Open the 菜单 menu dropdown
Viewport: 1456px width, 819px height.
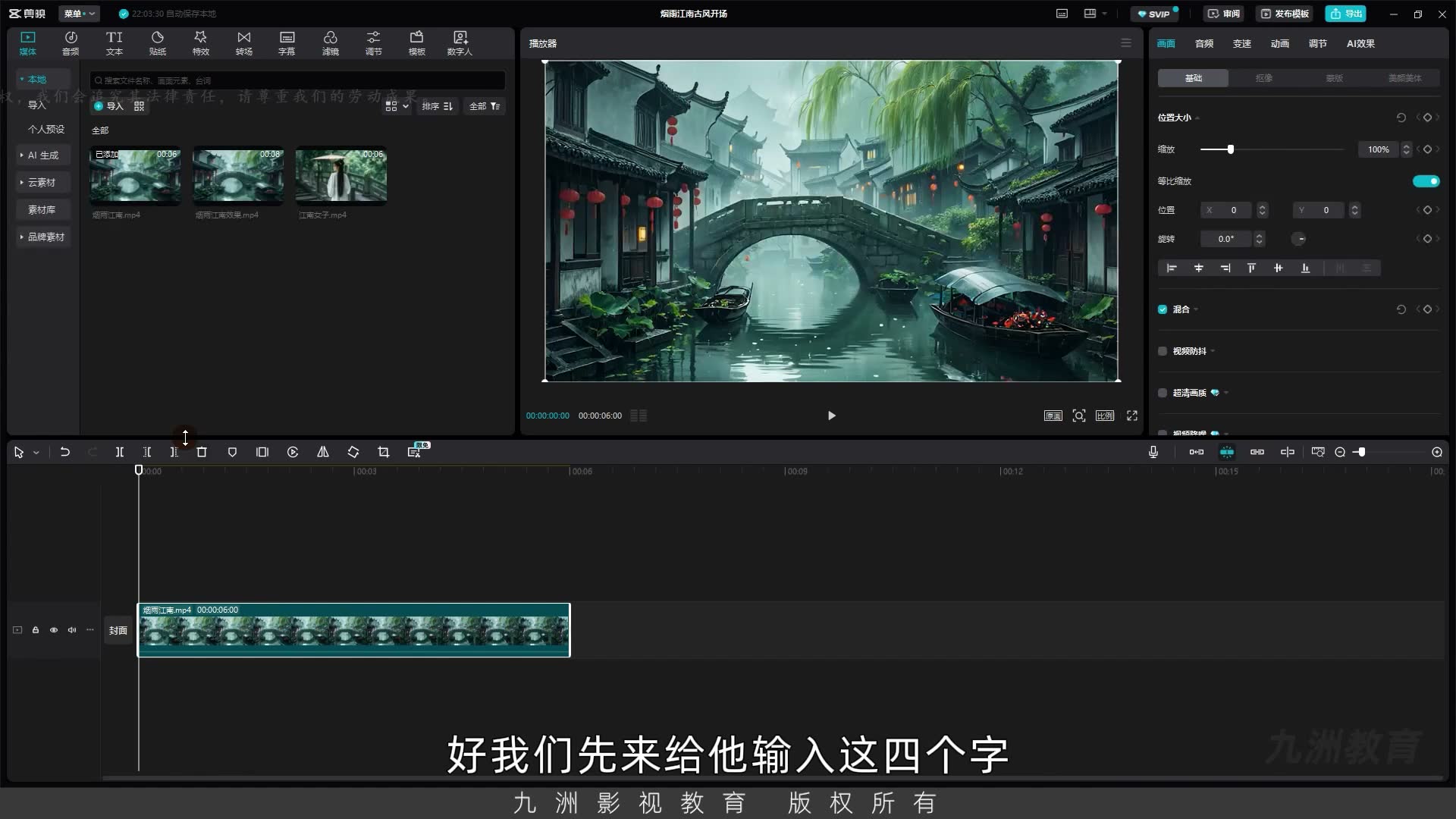[80, 14]
